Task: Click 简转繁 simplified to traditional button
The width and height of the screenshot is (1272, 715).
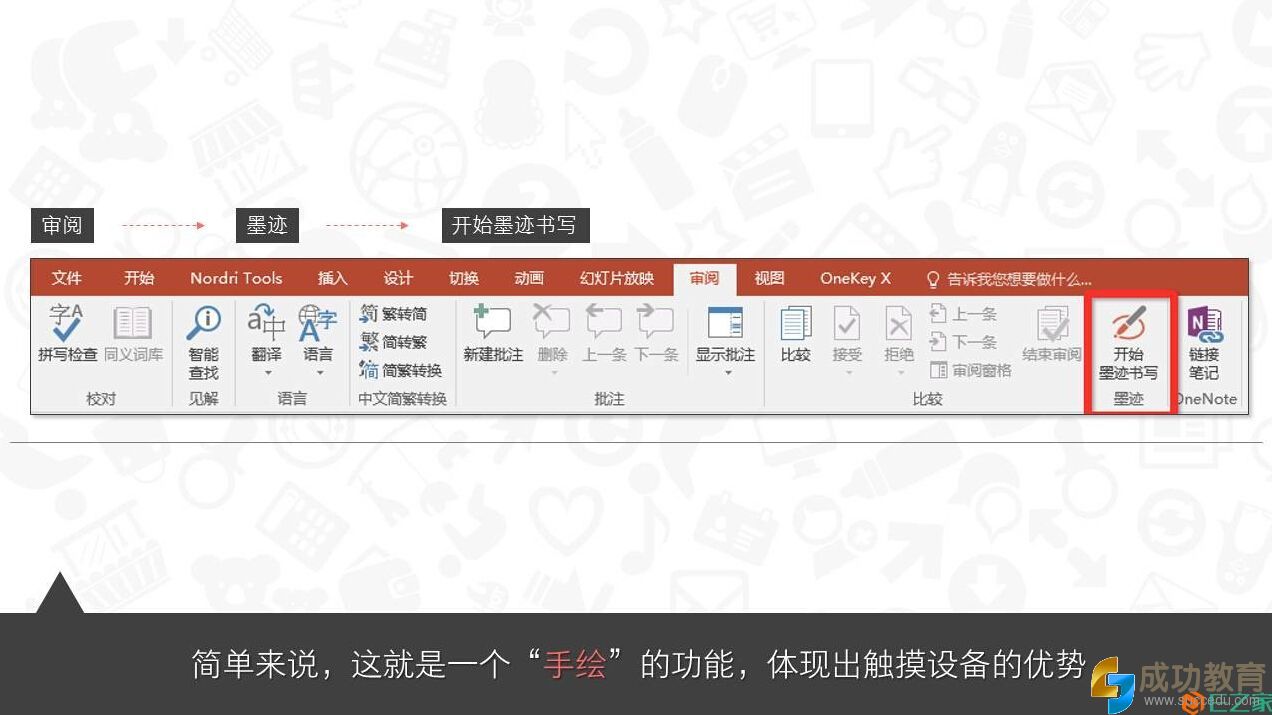Action: coord(394,342)
